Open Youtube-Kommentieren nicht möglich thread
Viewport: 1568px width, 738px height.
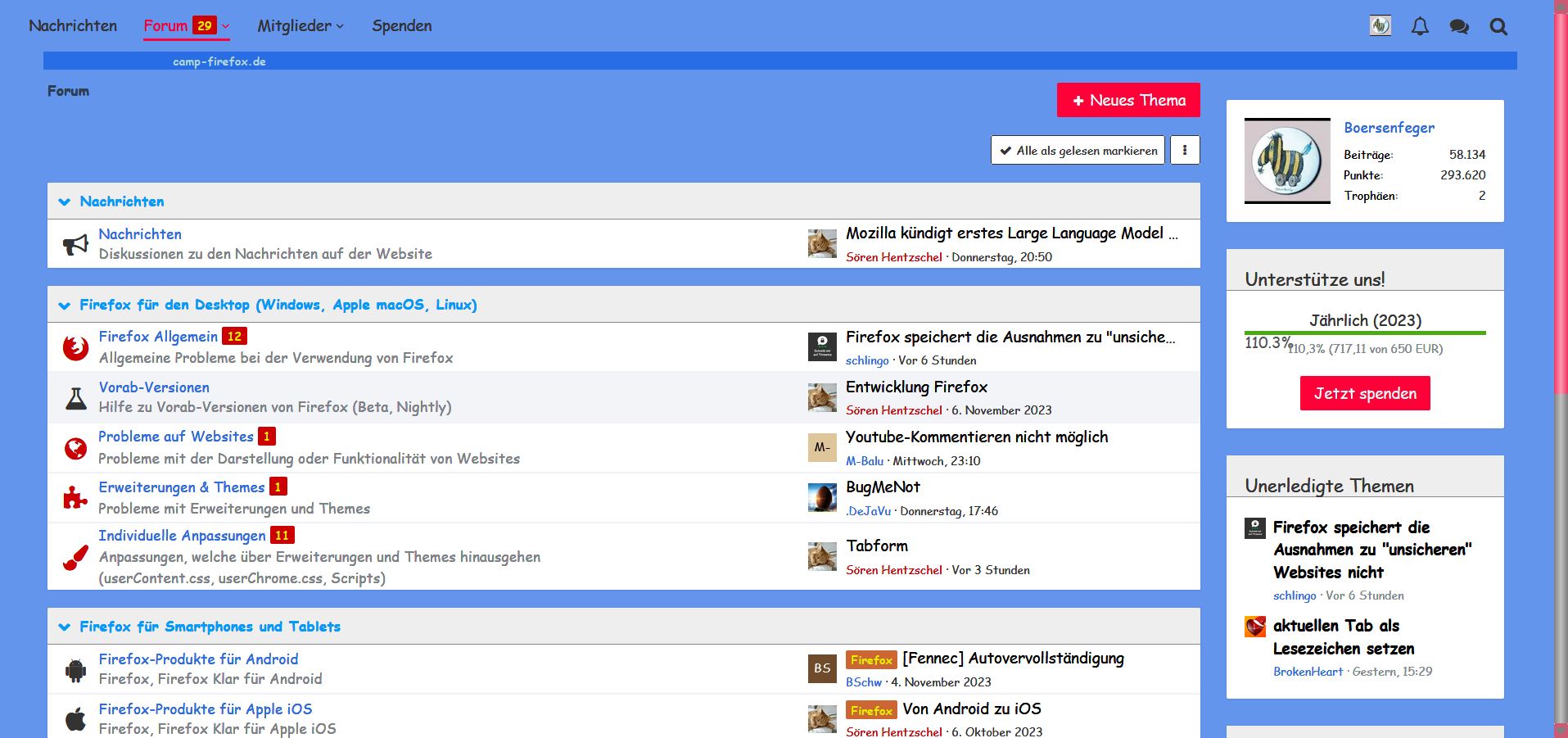[977, 437]
